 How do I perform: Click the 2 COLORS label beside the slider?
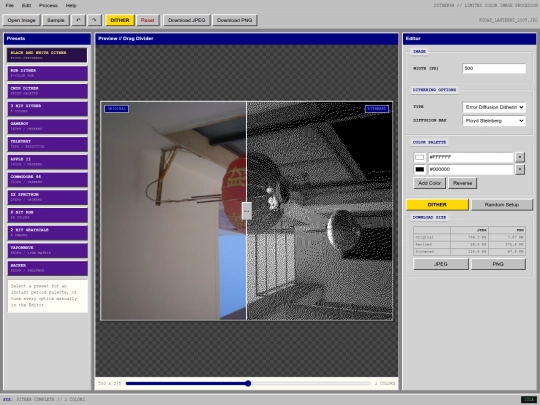[x=385, y=383]
